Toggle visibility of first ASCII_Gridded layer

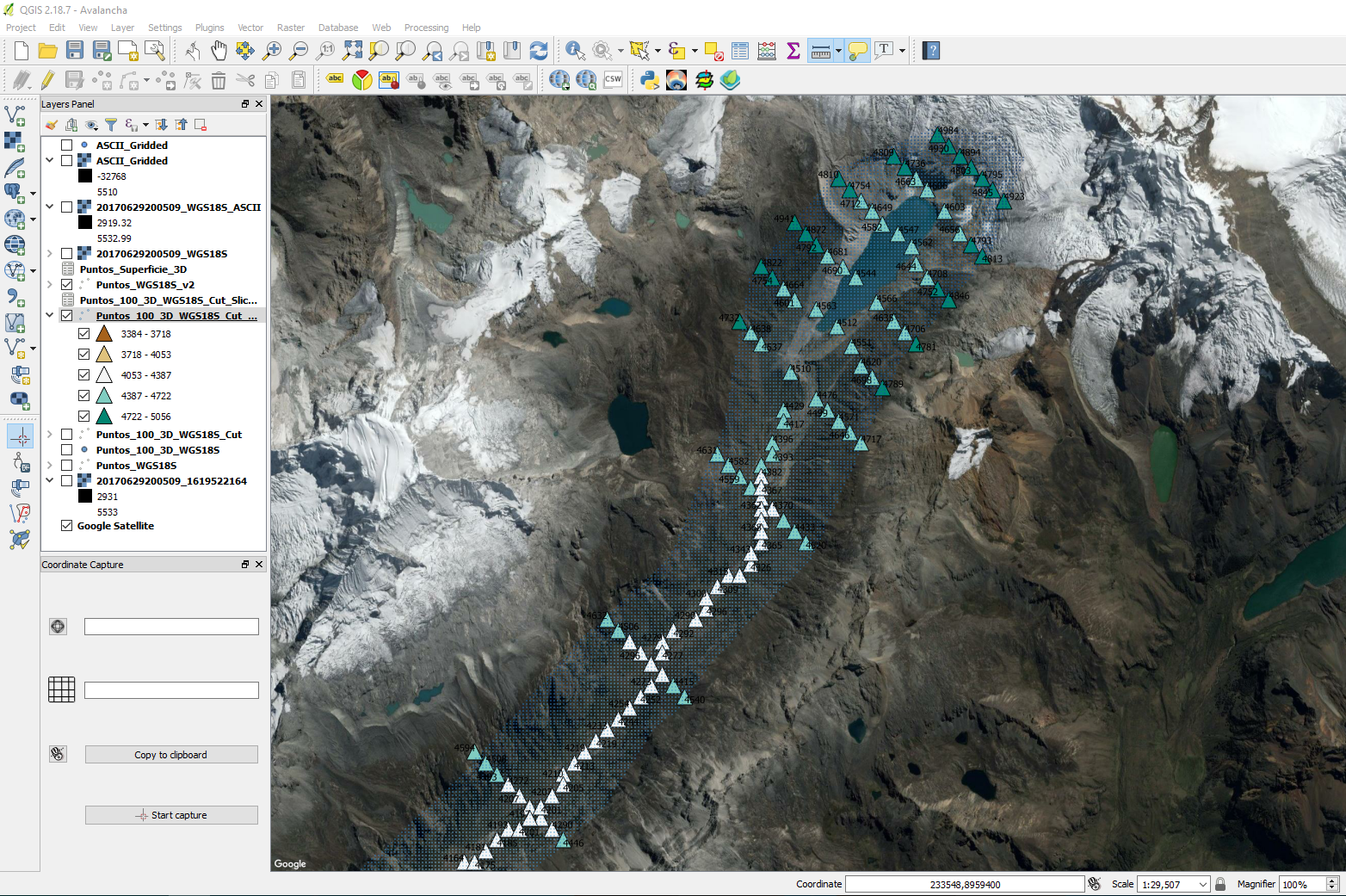click(x=67, y=145)
